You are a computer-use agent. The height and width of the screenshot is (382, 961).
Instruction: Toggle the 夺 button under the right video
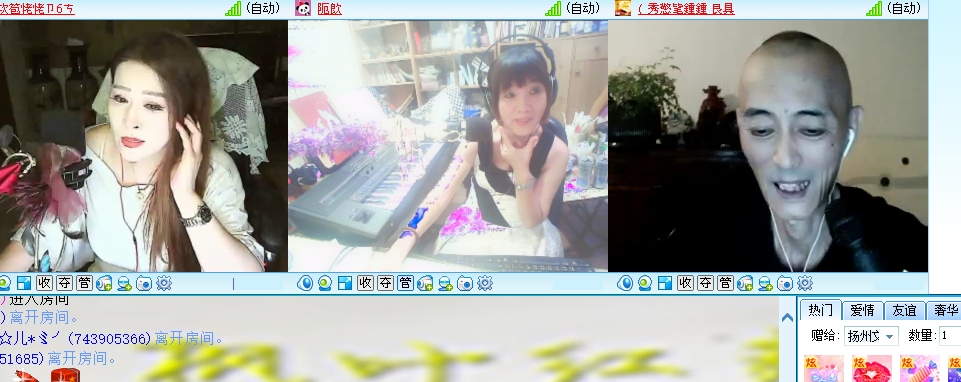click(705, 283)
